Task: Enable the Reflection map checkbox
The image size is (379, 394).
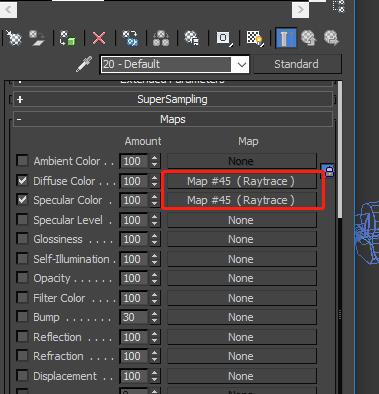Action: [22, 337]
